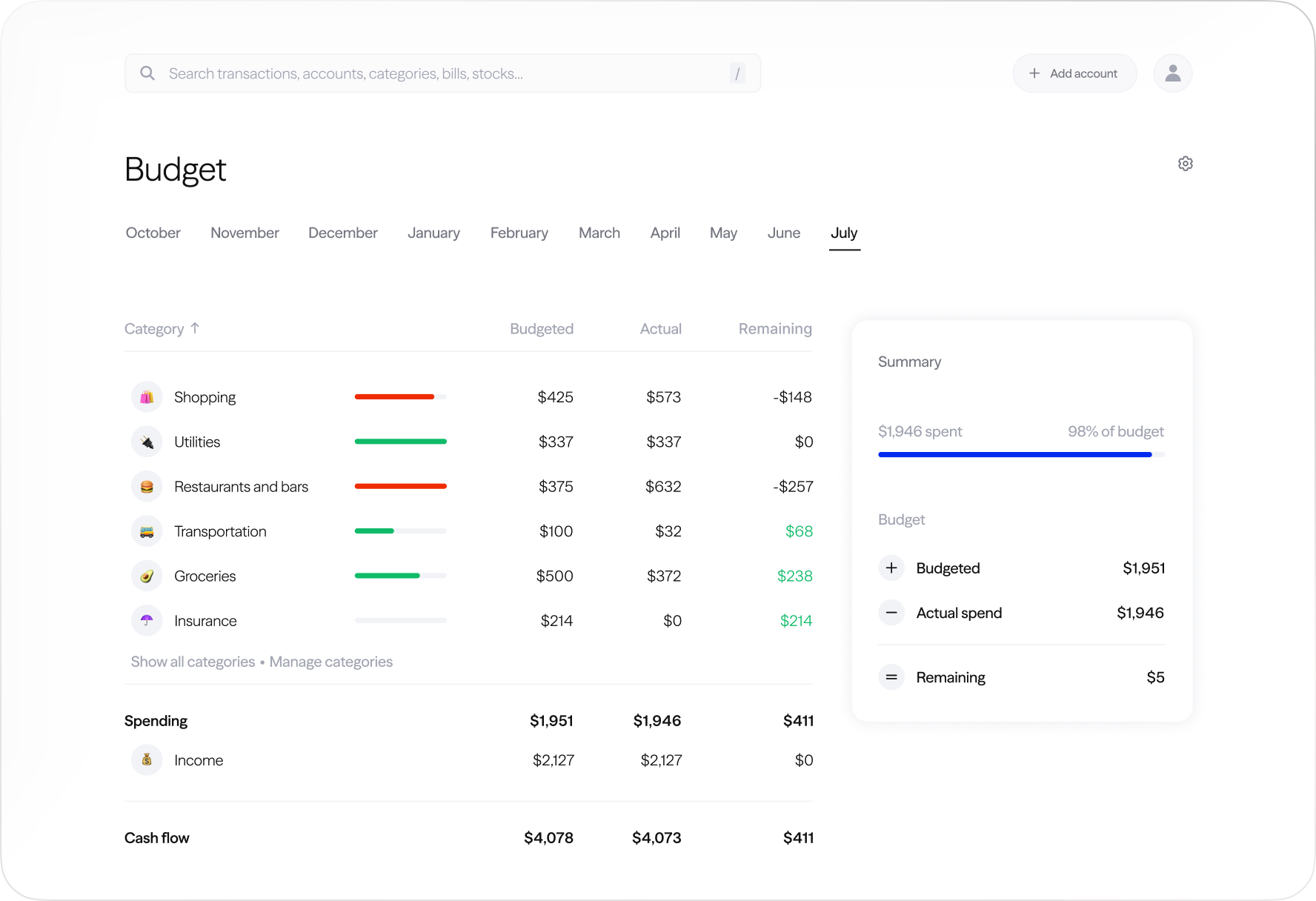Select the October month tab
The height and width of the screenshot is (901, 1316).
point(153,233)
